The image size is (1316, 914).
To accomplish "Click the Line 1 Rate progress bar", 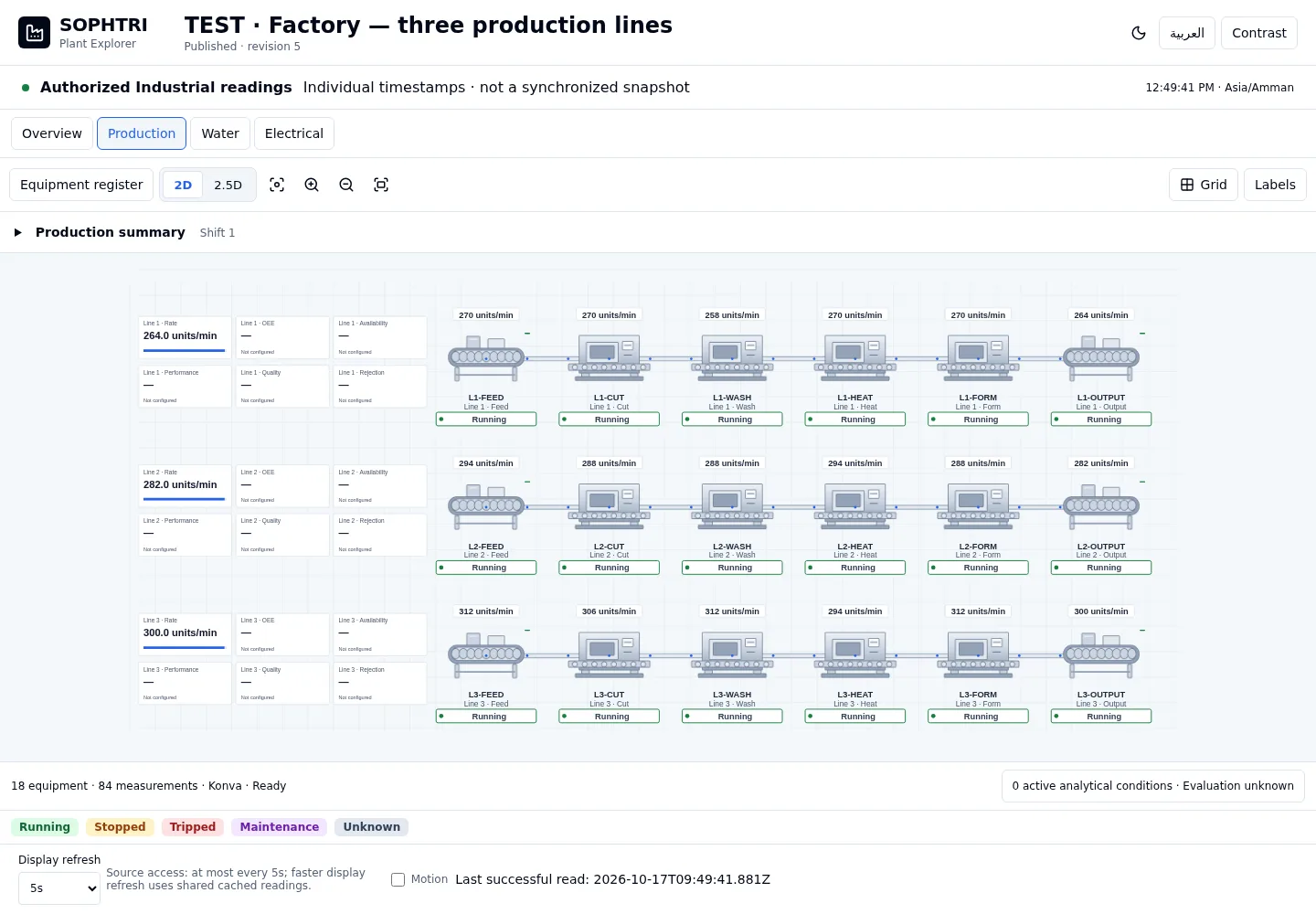I will [184, 350].
